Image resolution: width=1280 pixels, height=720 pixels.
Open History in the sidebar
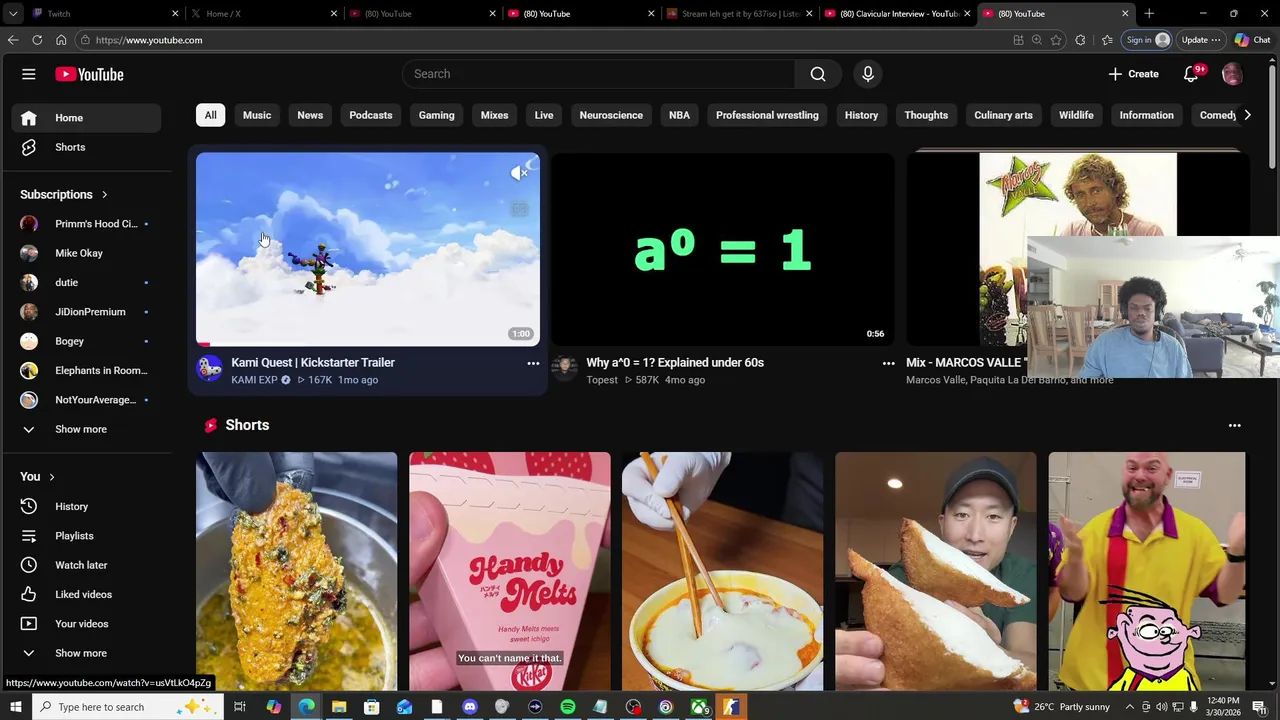[x=86, y=506]
